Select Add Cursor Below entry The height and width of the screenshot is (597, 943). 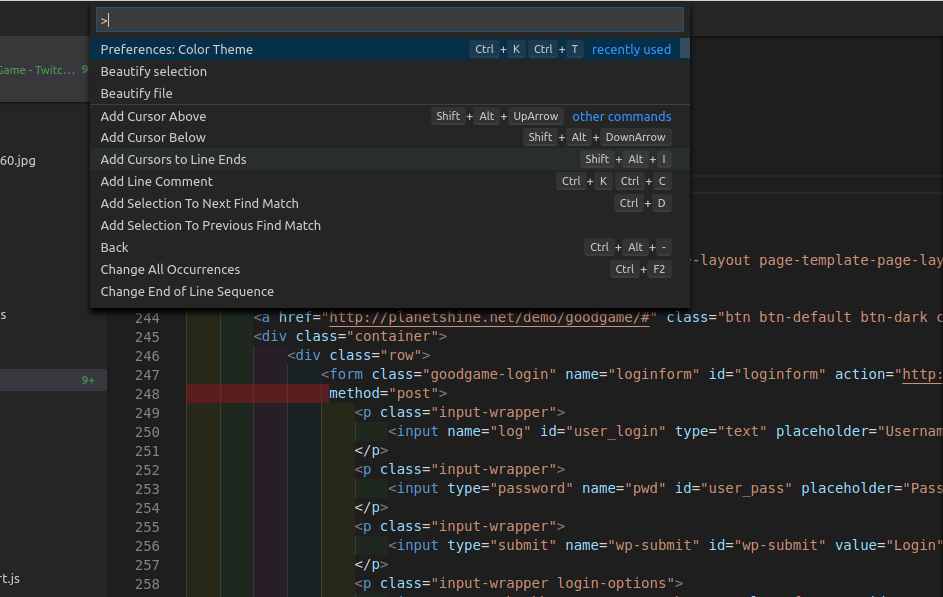click(153, 137)
